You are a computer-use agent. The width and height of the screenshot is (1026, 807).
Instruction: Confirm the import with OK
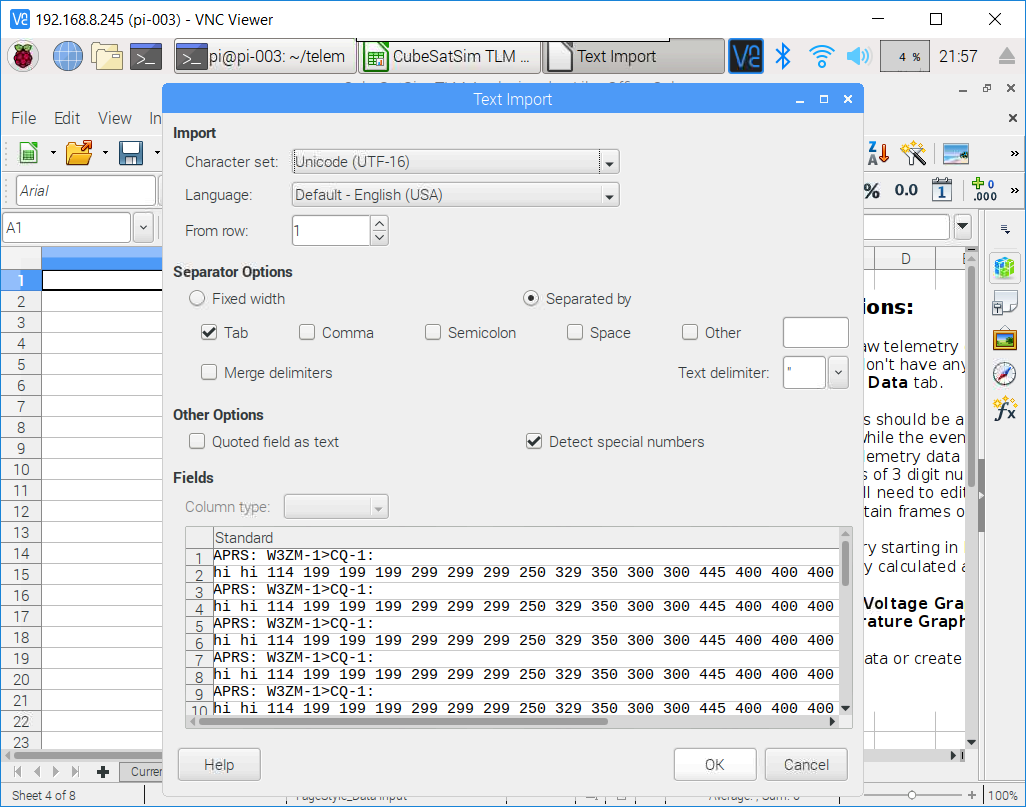714,764
